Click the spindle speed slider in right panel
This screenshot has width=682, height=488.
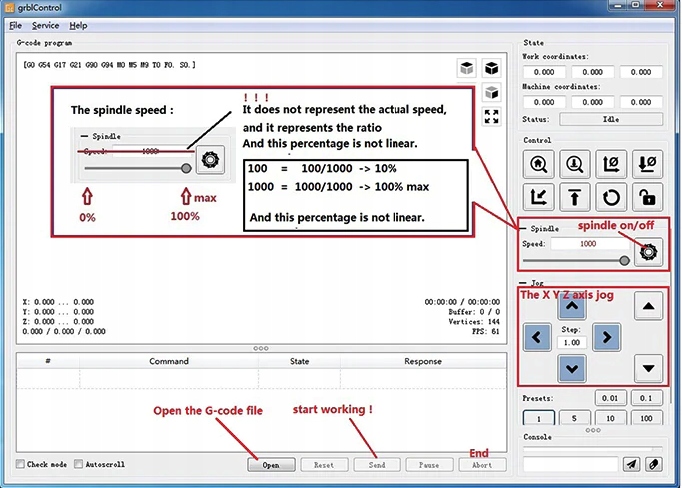575,260
